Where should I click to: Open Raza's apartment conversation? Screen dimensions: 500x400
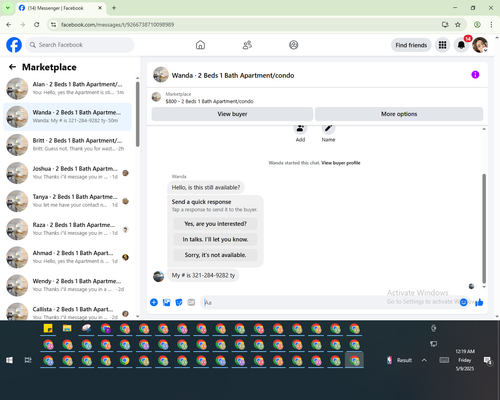tap(67, 229)
